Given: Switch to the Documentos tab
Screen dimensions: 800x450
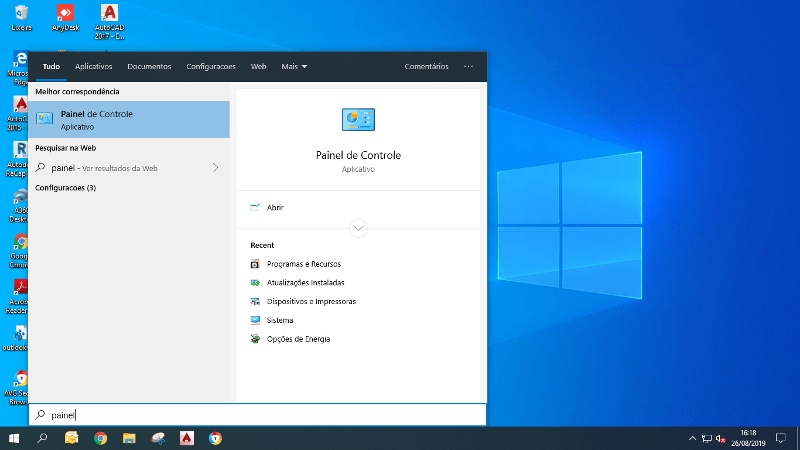Looking at the screenshot, I should tap(149, 66).
